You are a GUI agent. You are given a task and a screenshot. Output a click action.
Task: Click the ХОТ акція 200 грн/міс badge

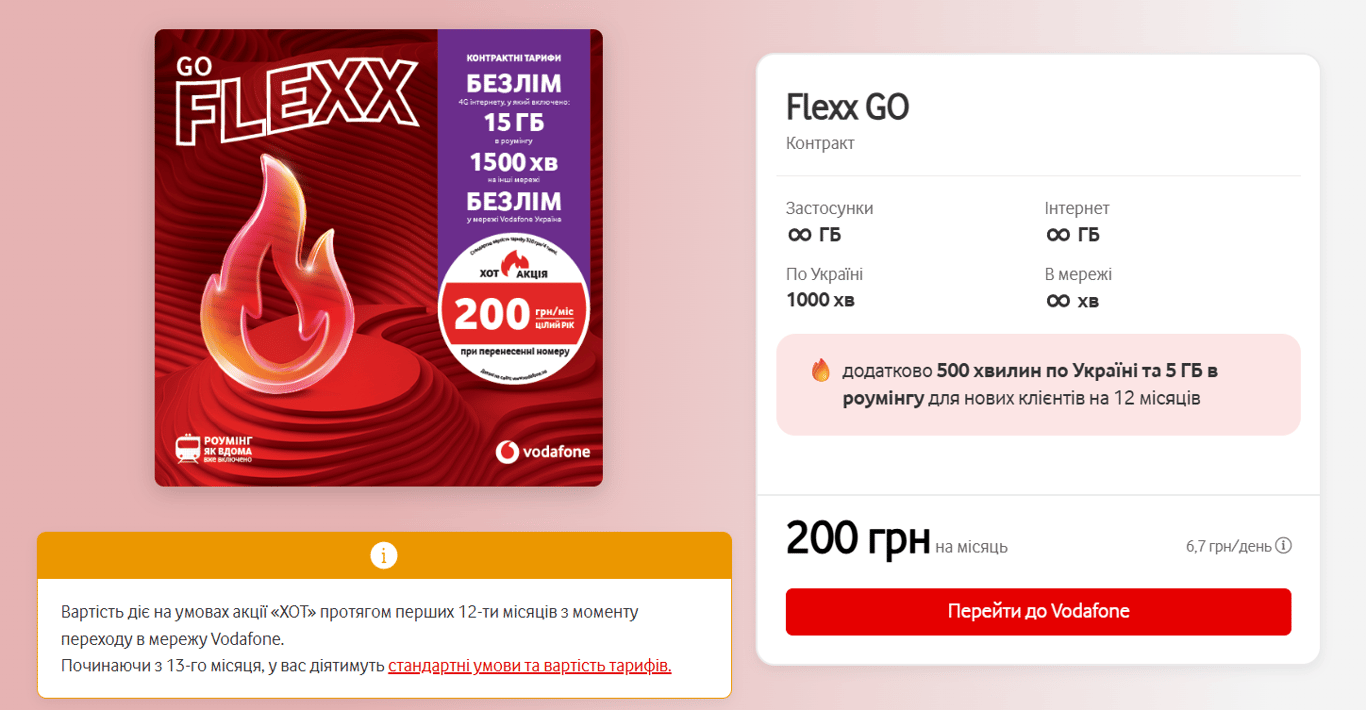[514, 305]
